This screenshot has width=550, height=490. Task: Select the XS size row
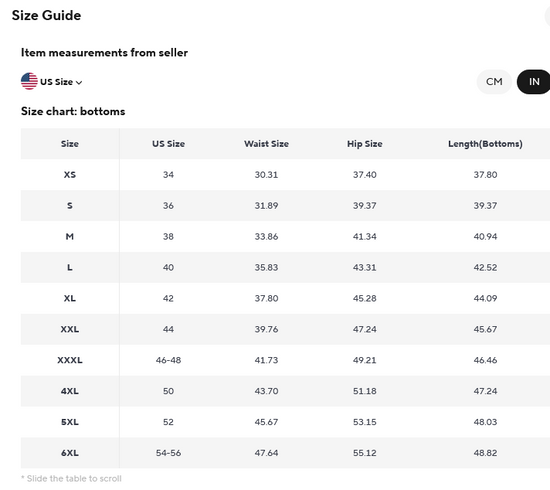(x=286, y=175)
